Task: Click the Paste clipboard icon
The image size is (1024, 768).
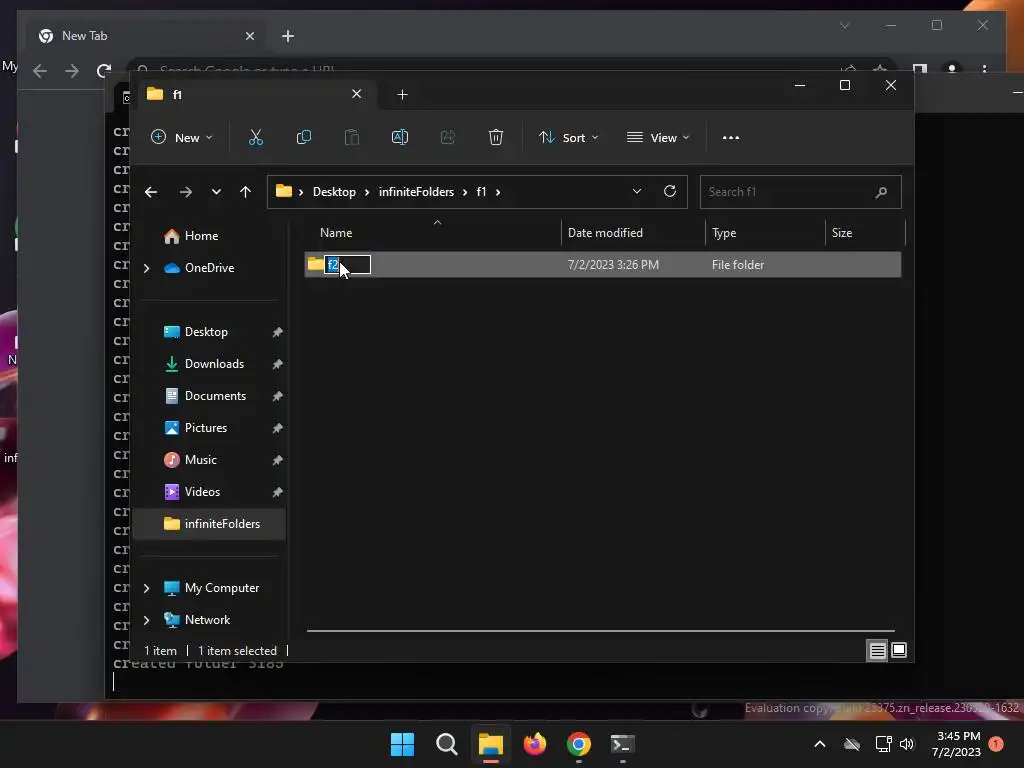Action: 352,137
